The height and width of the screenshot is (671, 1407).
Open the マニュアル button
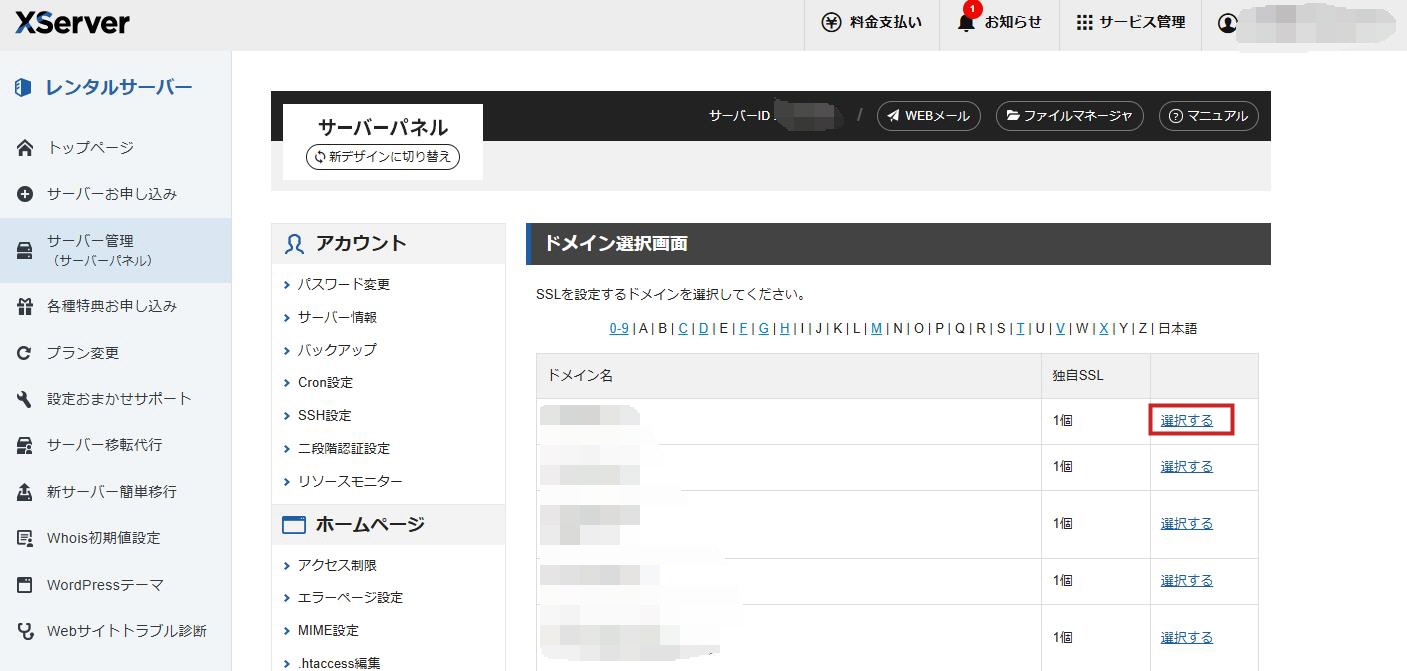[x=1208, y=116]
